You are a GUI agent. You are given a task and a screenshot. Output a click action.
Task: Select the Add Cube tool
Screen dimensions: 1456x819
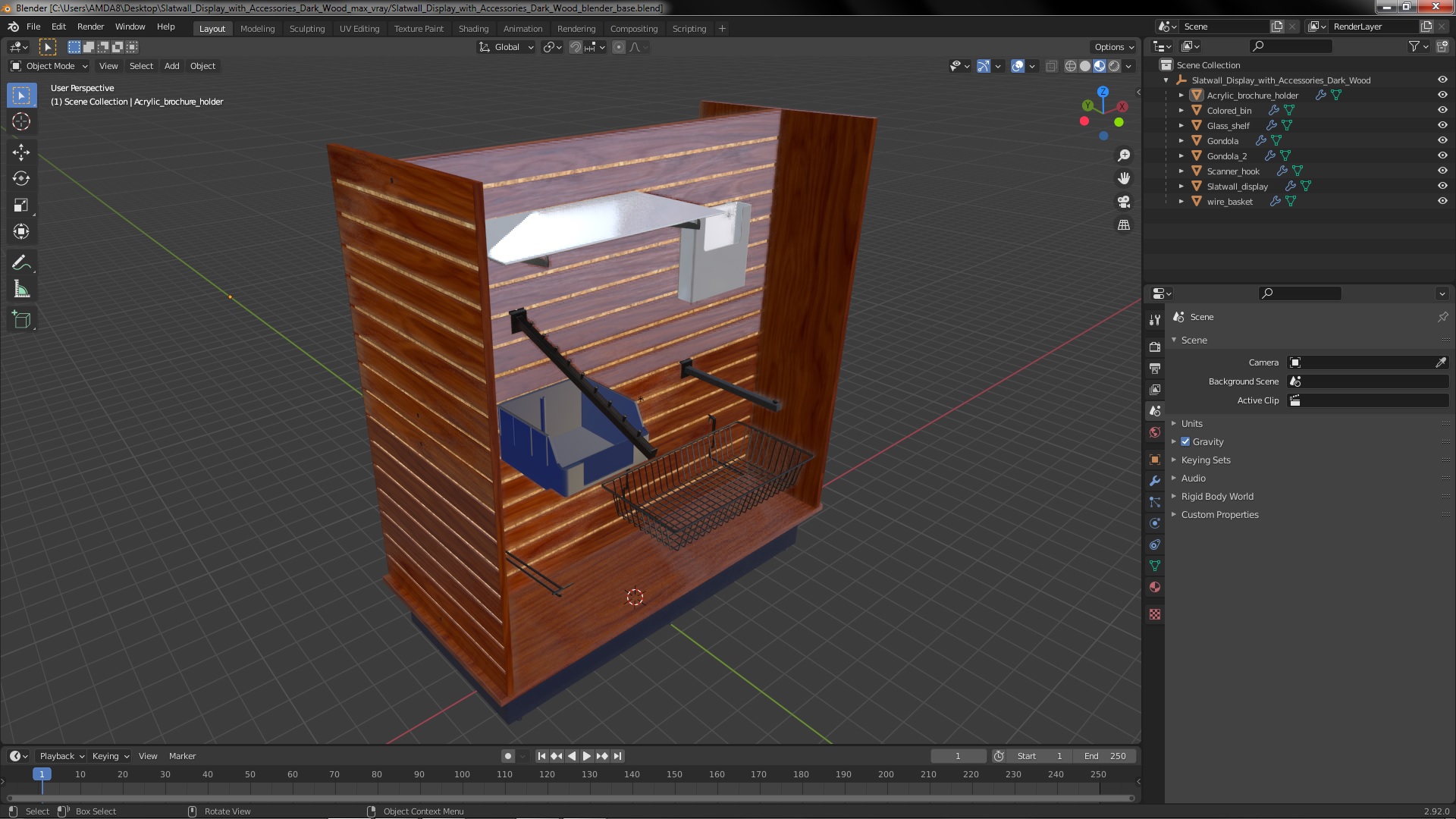(x=21, y=320)
